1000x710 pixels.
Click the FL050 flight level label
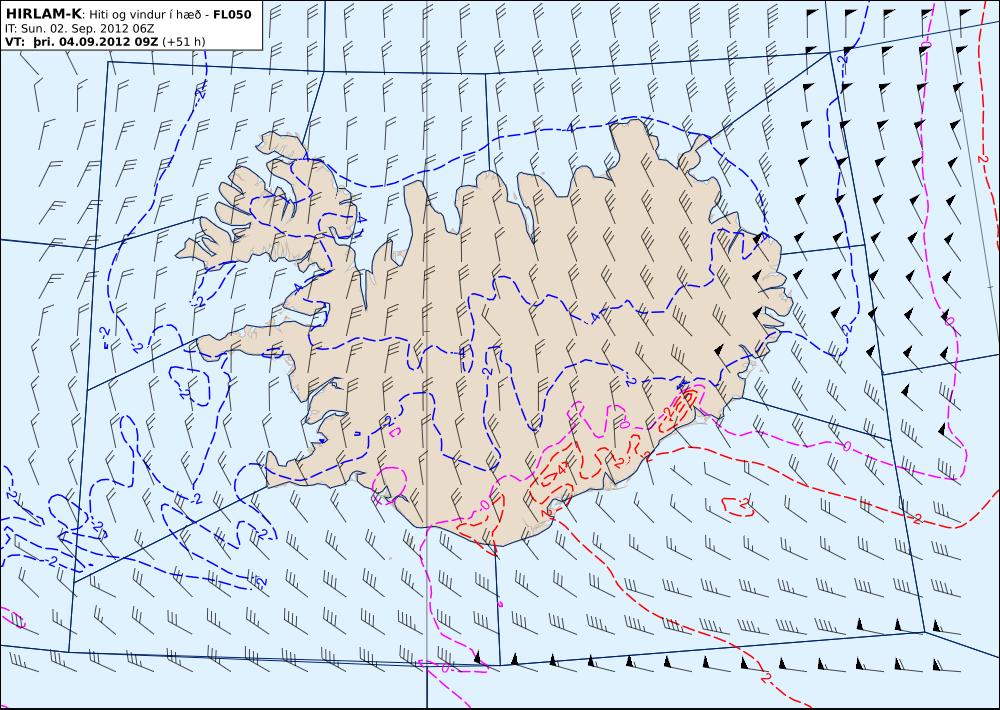click(x=232, y=14)
